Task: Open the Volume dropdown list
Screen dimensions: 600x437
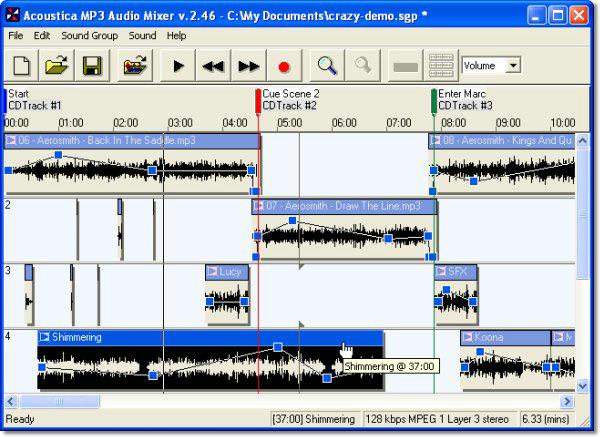Action: pos(513,65)
